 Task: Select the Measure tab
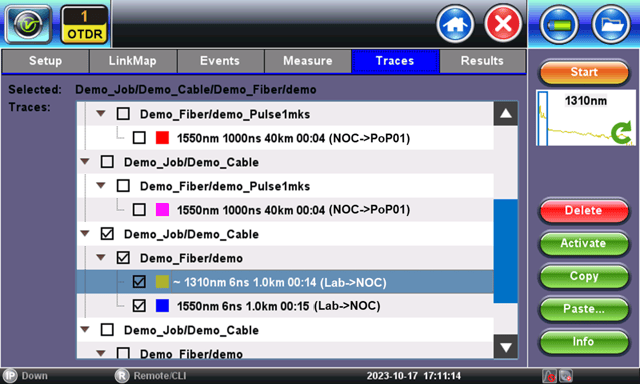pos(308,61)
